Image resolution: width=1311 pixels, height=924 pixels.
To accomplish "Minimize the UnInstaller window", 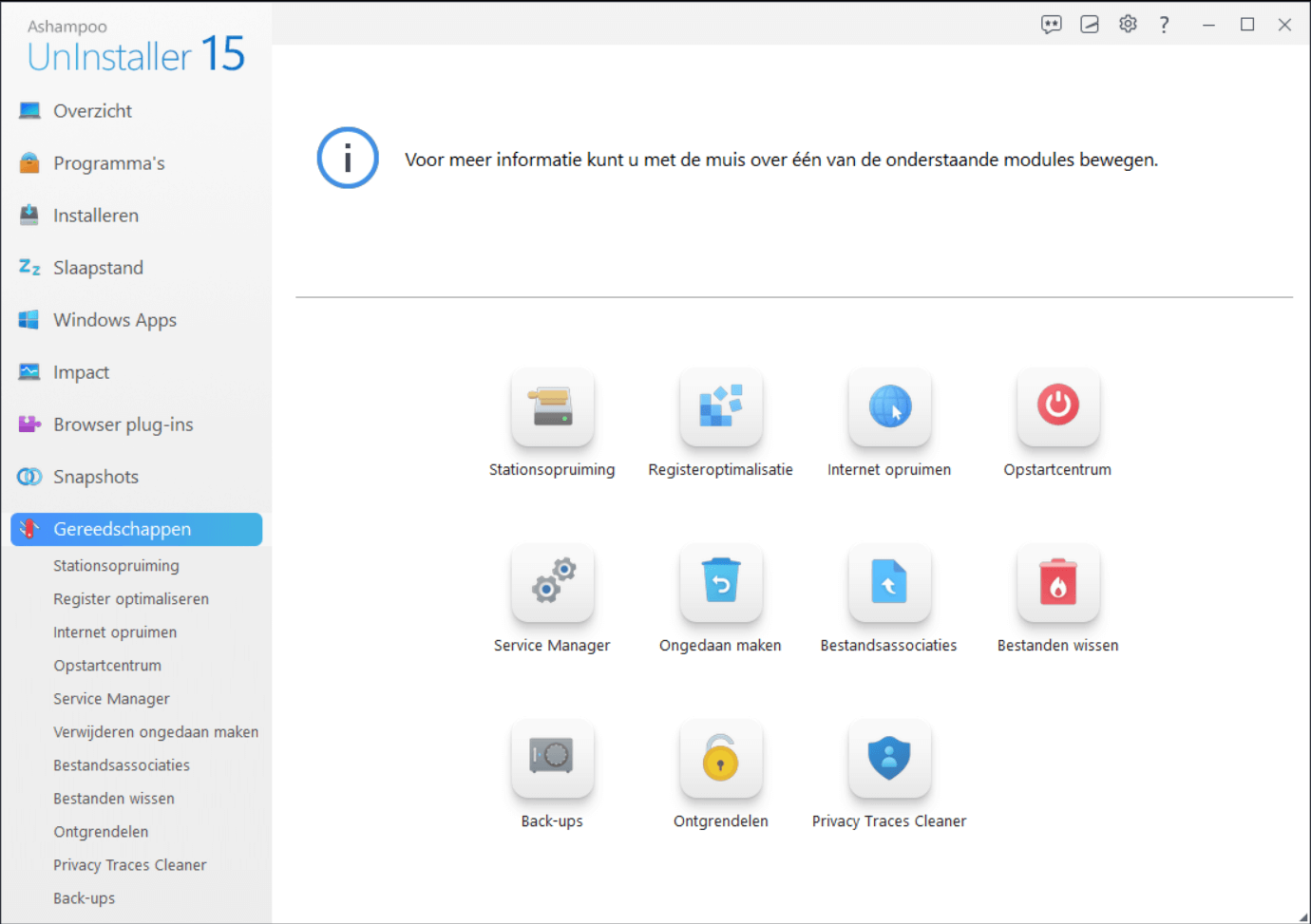I will click(1208, 25).
